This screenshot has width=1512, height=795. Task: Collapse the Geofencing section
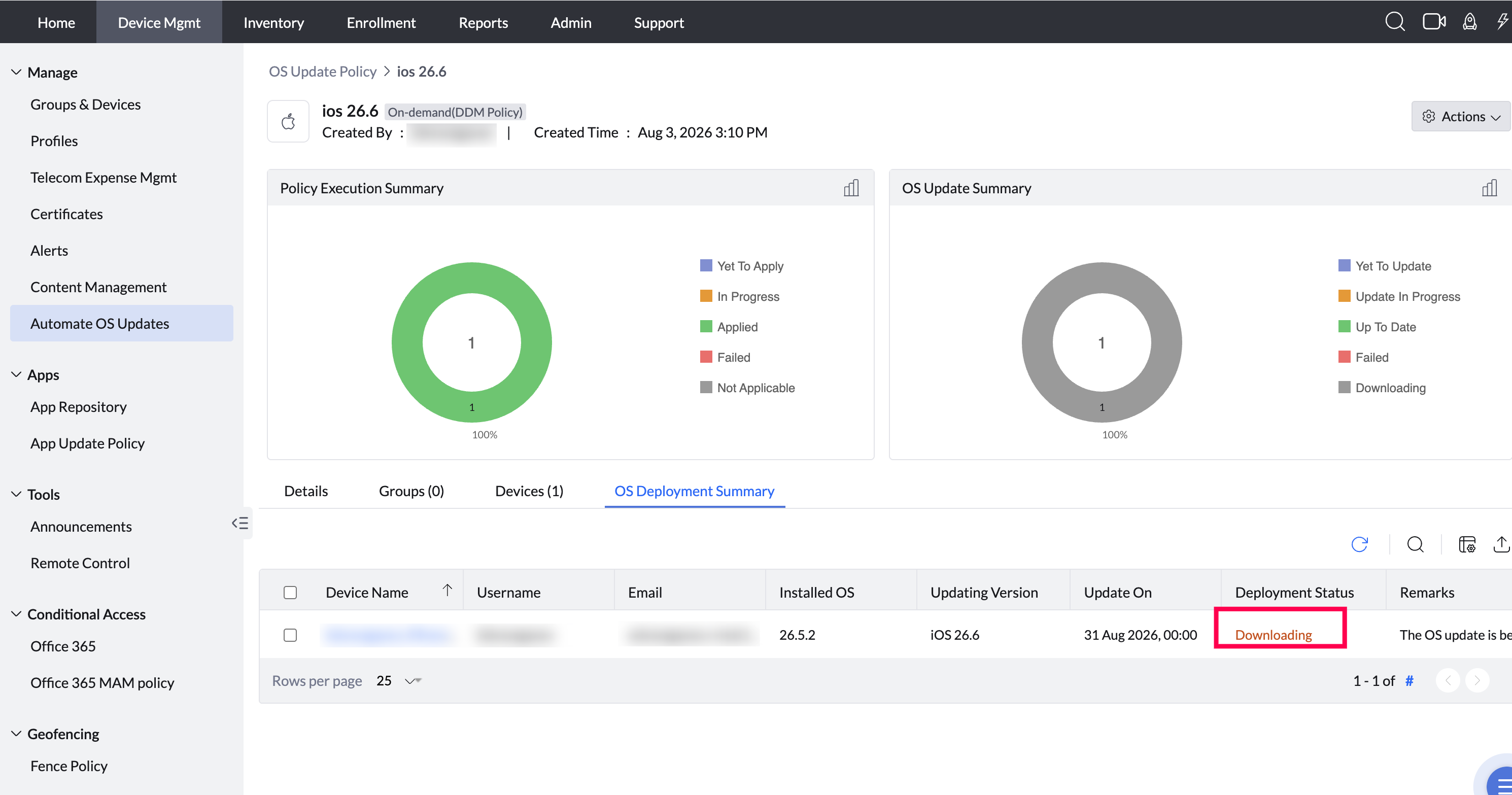[x=16, y=734]
